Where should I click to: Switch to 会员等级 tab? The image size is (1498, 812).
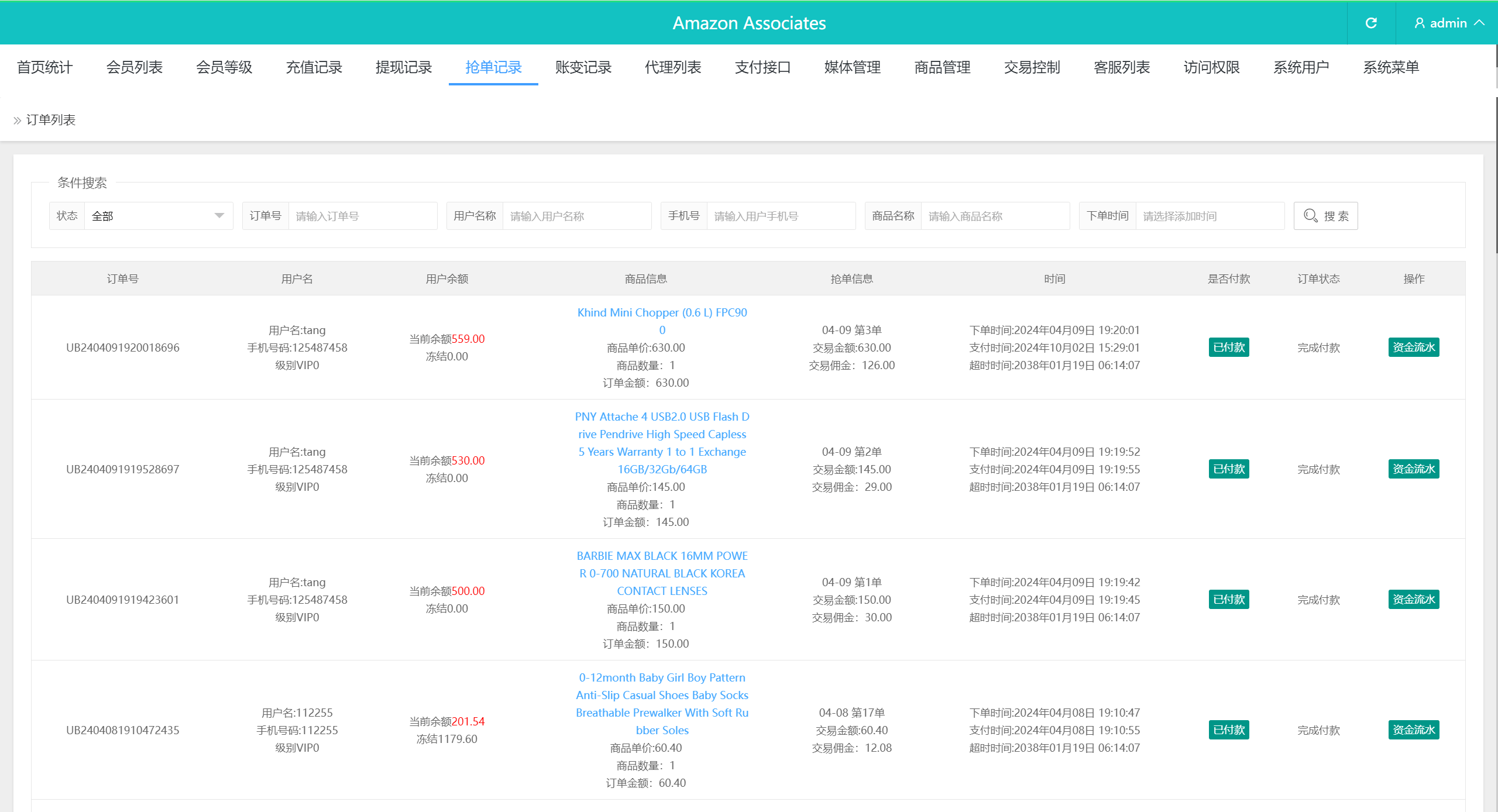point(224,67)
